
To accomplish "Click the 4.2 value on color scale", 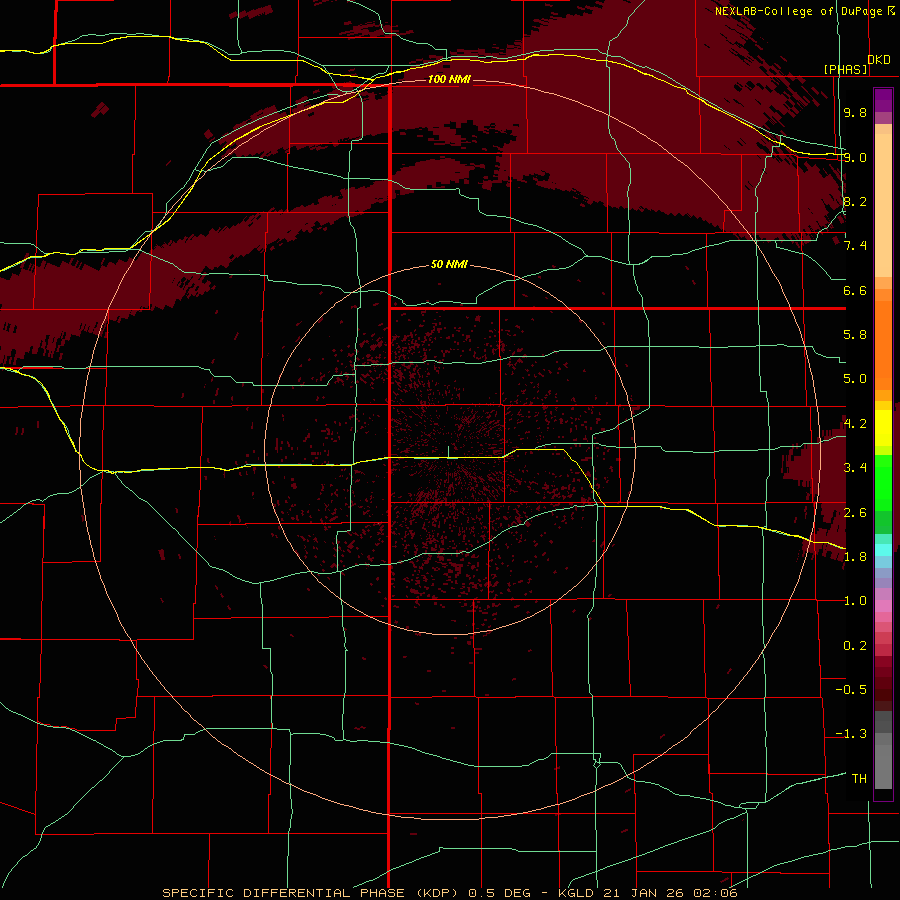I will (855, 424).
